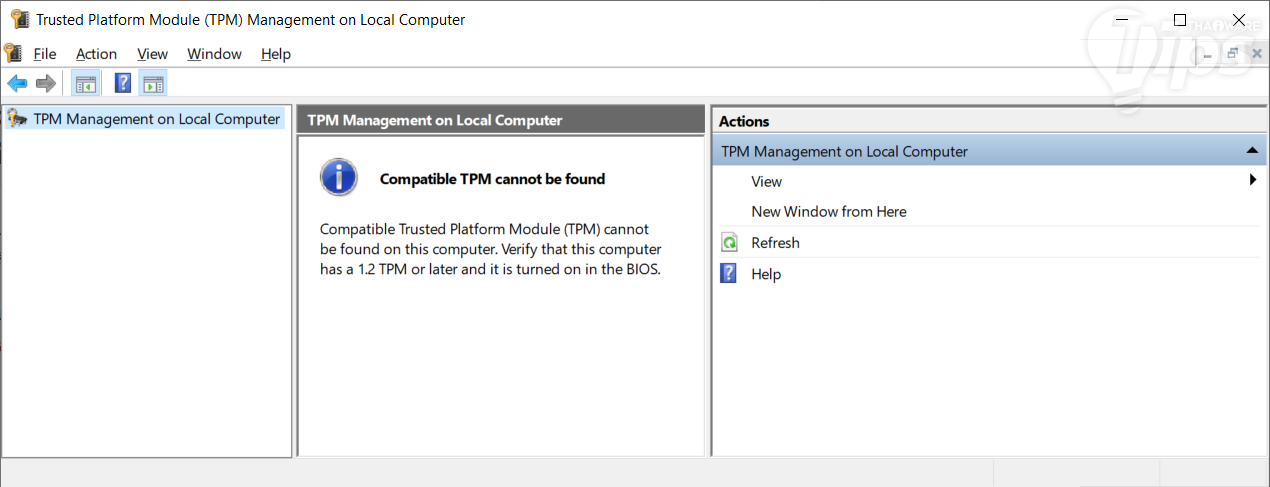1270x487 pixels.
Task: Collapse the TPM Management actions section arrow
Action: [x=1252, y=151]
